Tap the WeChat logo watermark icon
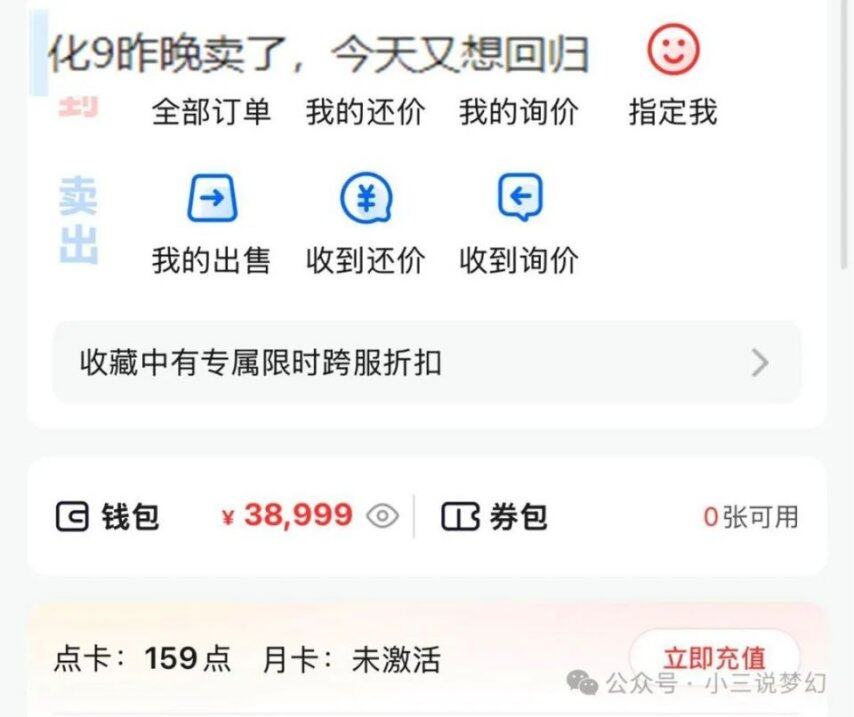Image resolution: width=854 pixels, height=717 pixels. (582, 683)
